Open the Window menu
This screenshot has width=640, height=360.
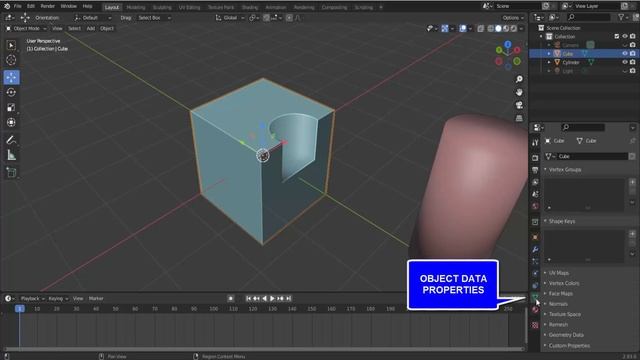click(x=69, y=6)
